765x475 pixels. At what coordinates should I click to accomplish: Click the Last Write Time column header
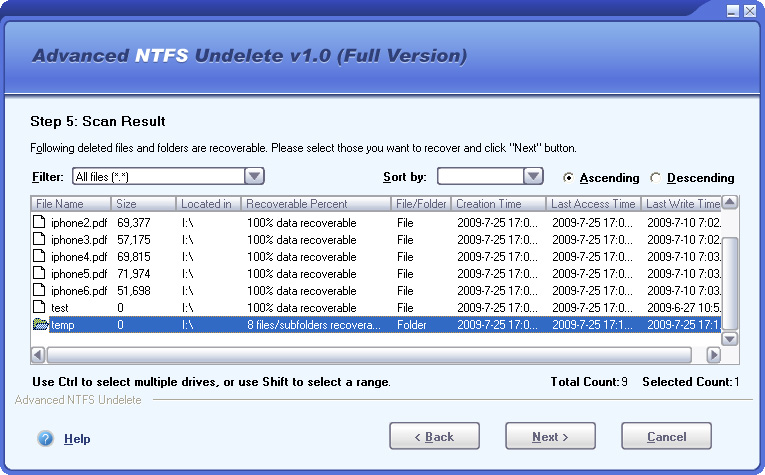681,204
